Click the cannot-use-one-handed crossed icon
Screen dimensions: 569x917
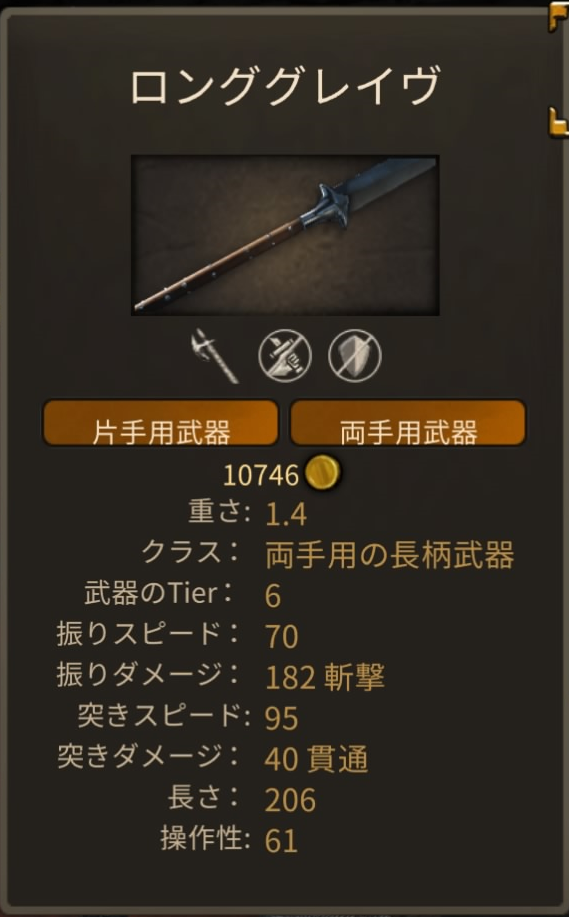[285, 355]
